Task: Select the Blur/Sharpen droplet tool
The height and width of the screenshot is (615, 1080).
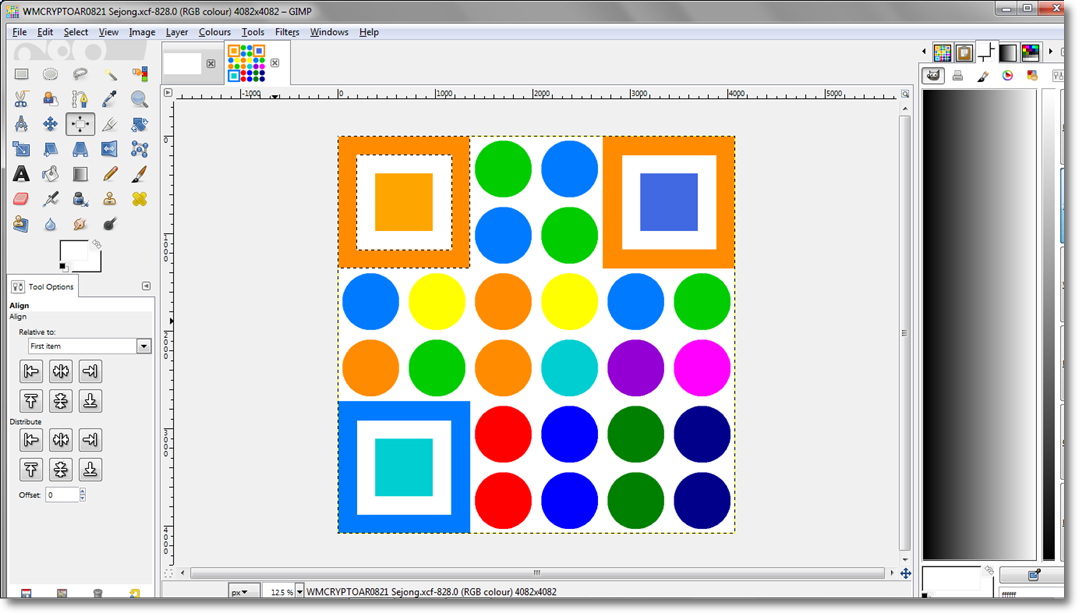Action: (x=50, y=224)
